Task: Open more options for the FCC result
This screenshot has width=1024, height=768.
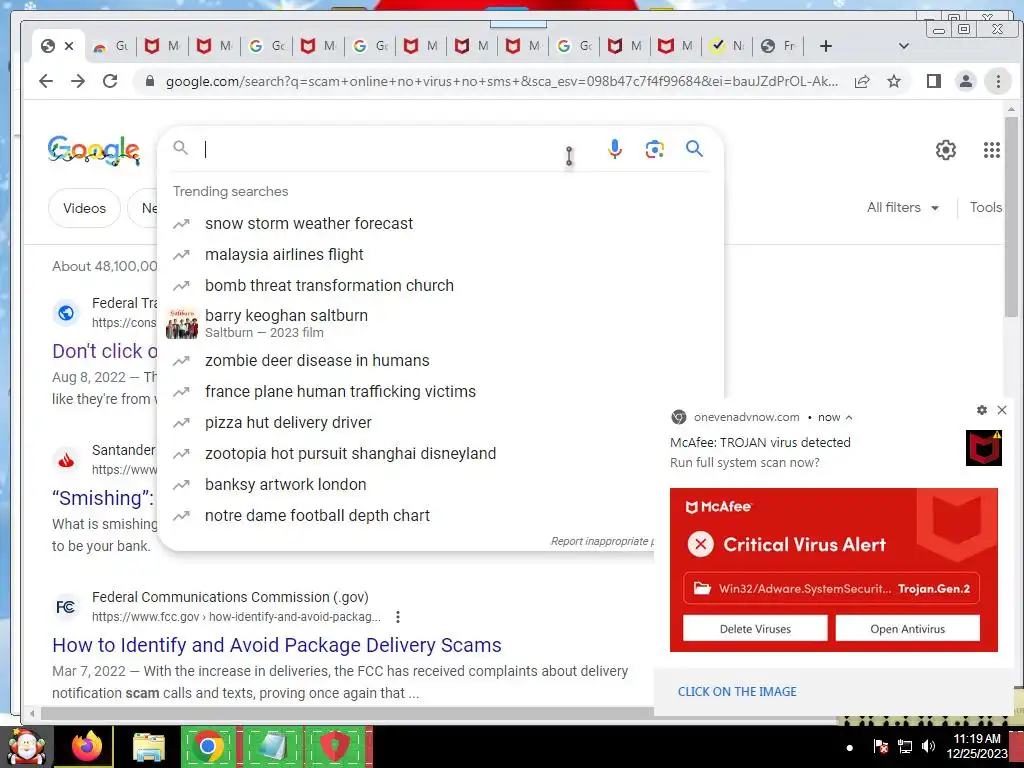Action: tap(398, 616)
